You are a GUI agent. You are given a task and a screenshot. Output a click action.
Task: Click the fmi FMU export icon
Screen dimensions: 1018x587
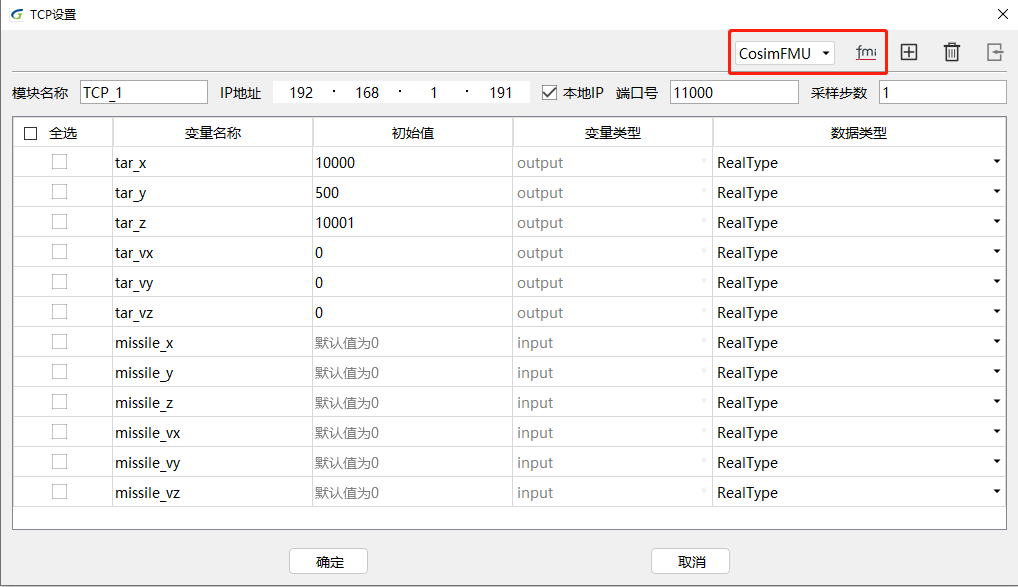click(x=866, y=52)
